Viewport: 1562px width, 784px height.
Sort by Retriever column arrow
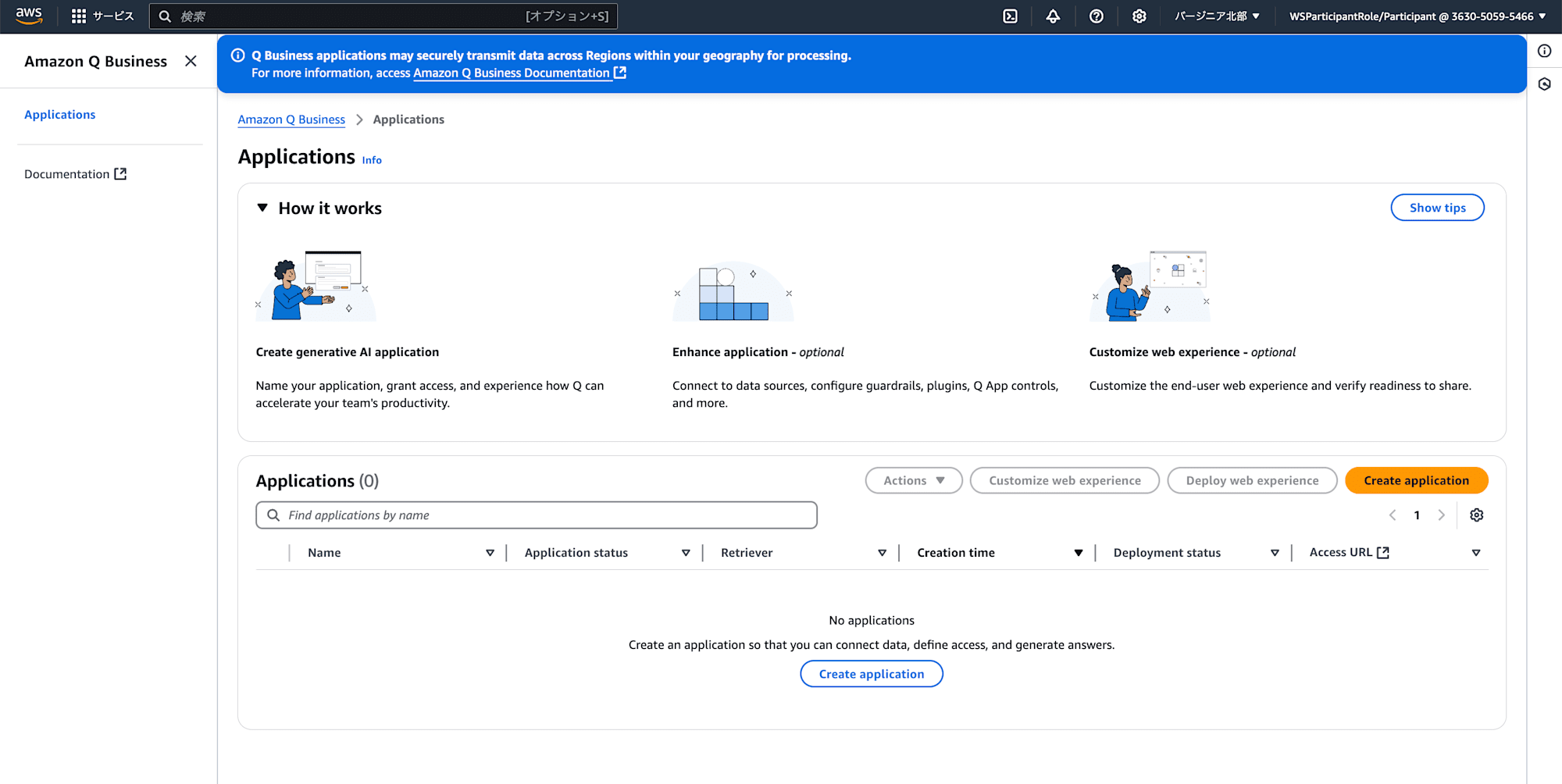coord(882,553)
